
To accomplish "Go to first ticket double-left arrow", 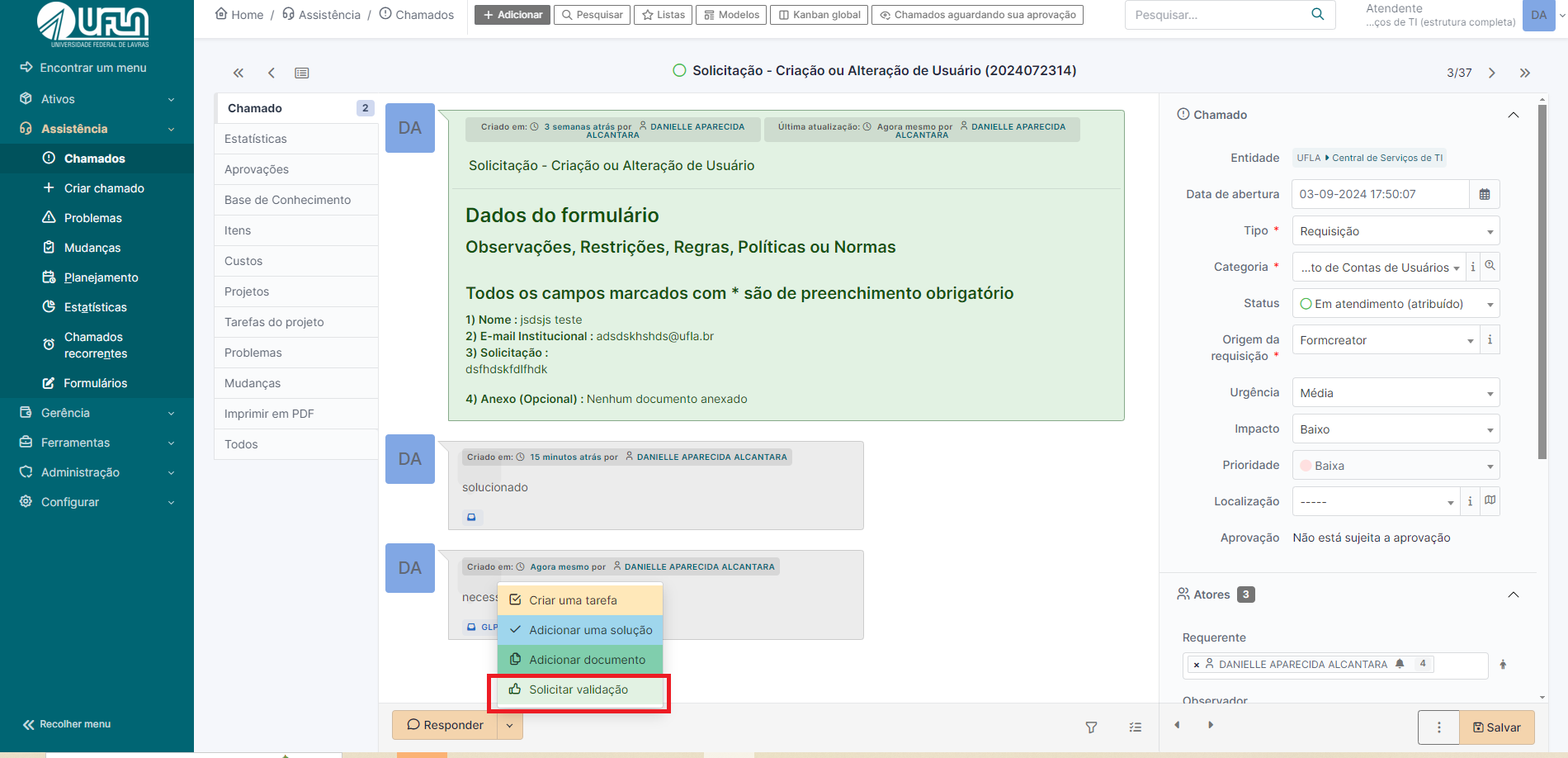I will click(x=239, y=73).
